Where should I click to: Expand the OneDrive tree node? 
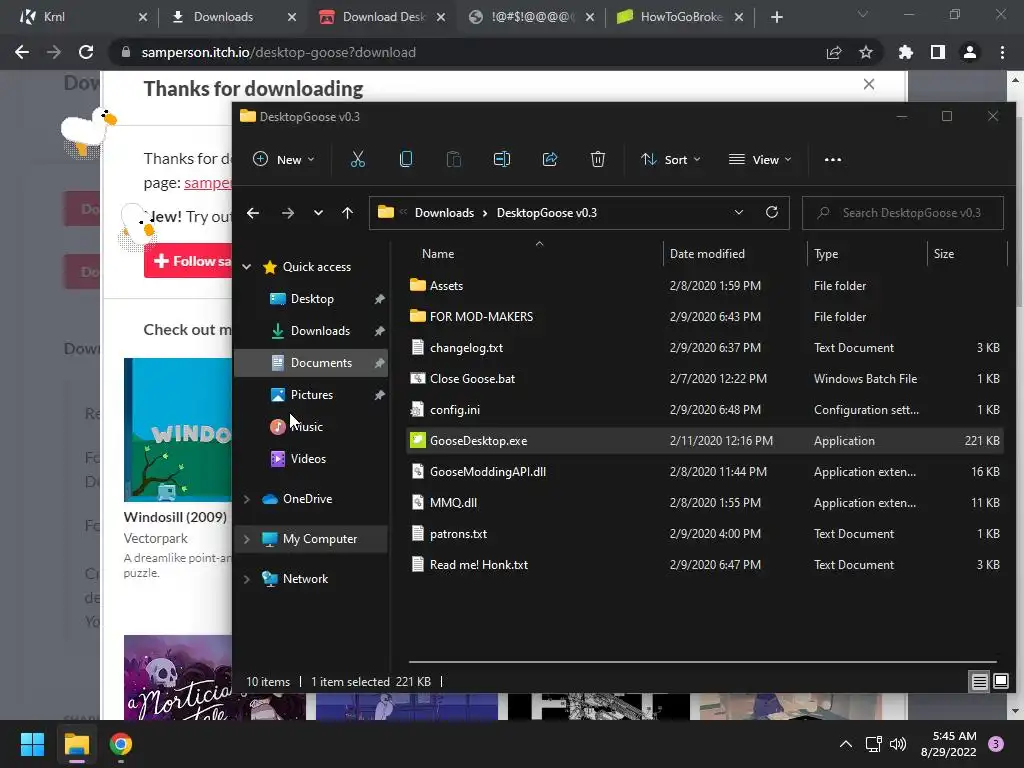(247, 499)
